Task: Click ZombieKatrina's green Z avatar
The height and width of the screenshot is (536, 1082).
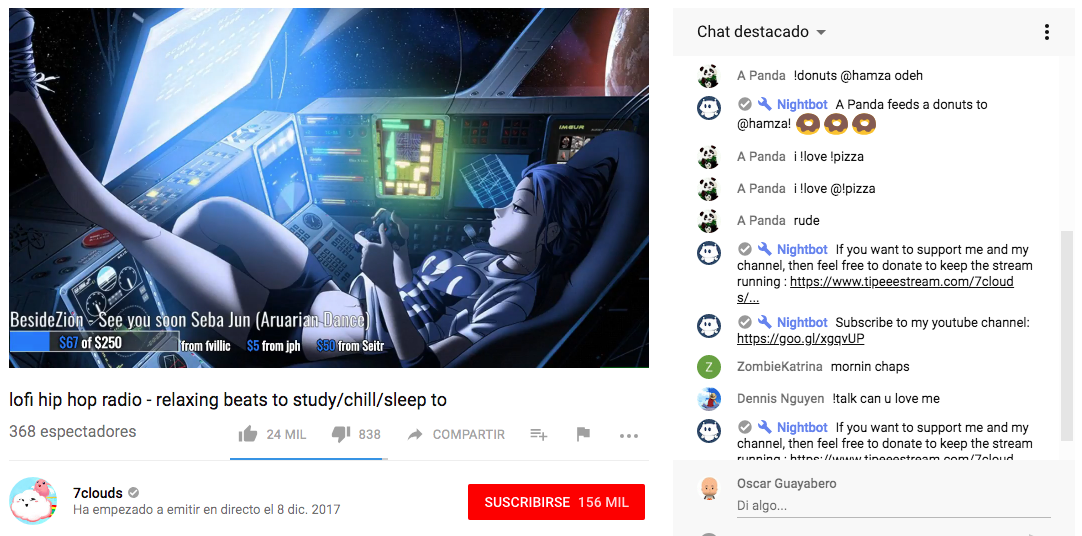Action: point(709,366)
